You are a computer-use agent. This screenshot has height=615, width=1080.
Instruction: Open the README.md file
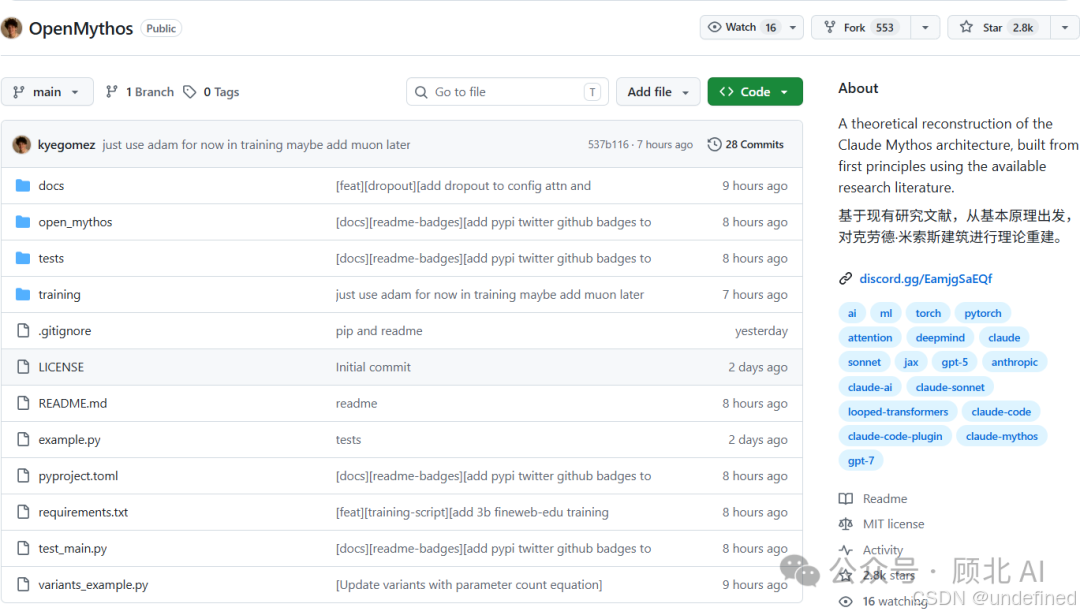click(x=72, y=403)
